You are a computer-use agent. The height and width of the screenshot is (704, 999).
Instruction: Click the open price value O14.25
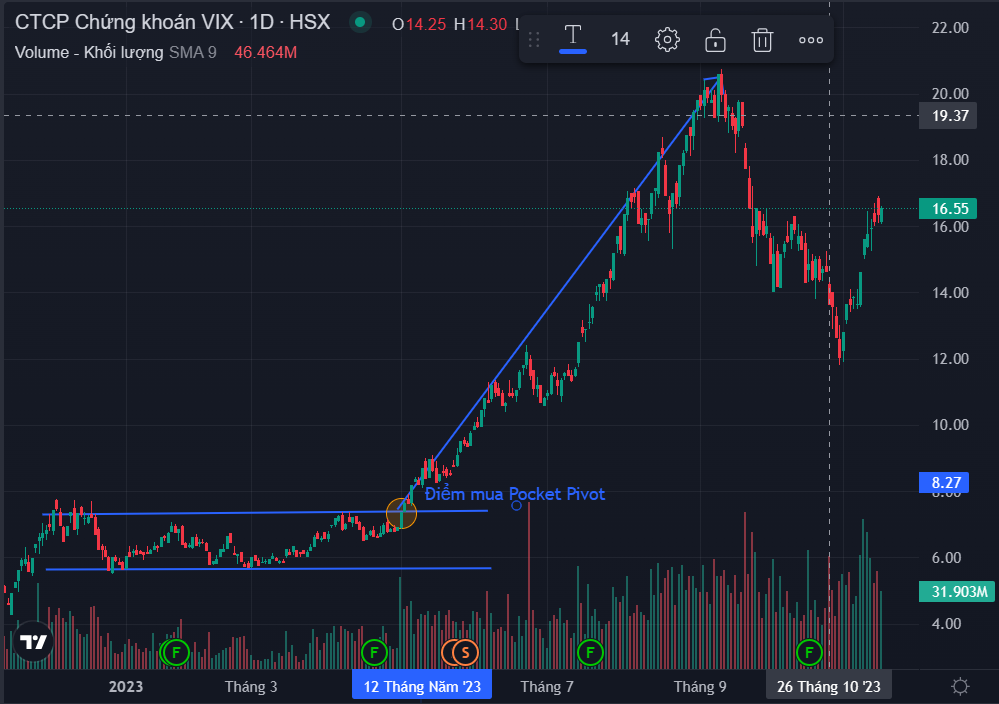419,24
